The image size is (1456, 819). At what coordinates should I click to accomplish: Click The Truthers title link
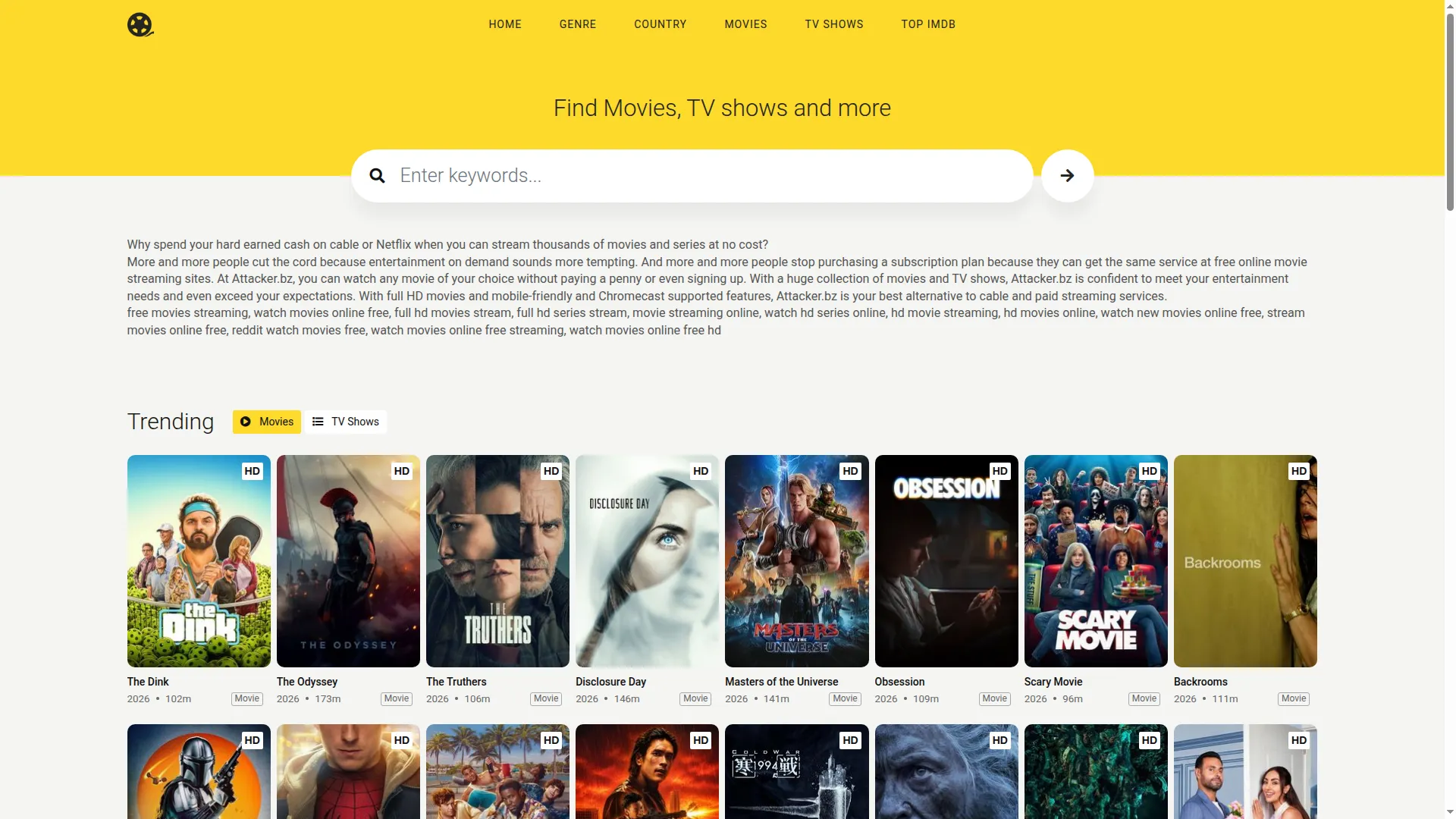(456, 682)
